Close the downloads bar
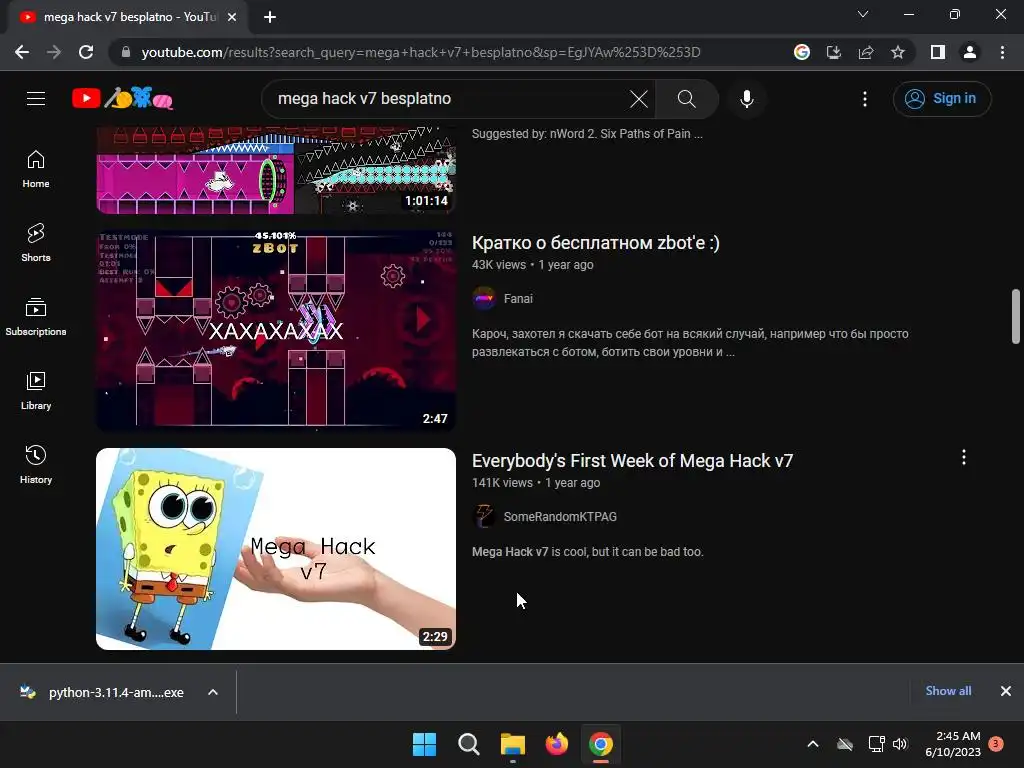 pyautogui.click(x=1006, y=691)
